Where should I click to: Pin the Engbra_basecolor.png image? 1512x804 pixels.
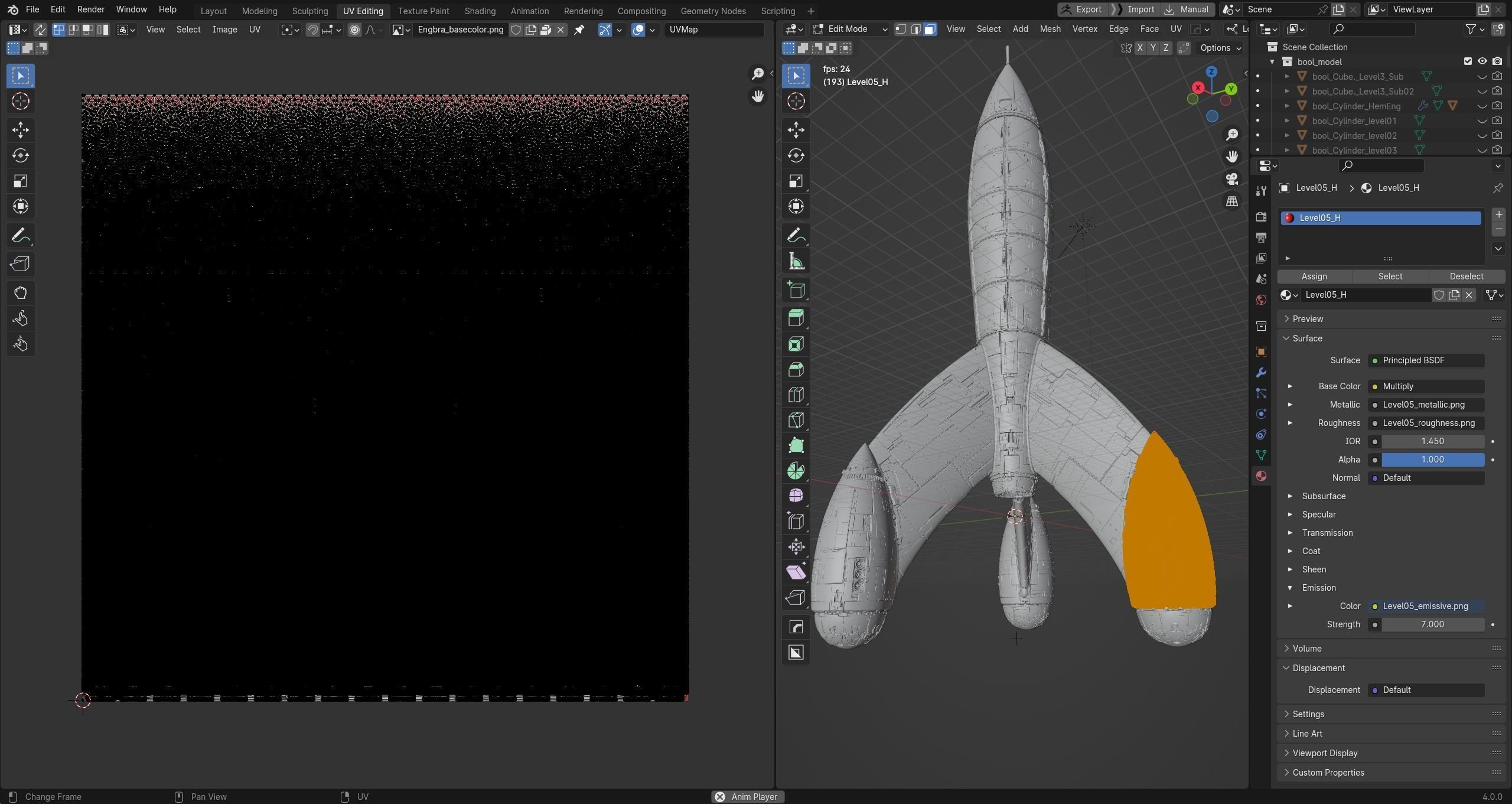(x=579, y=30)
